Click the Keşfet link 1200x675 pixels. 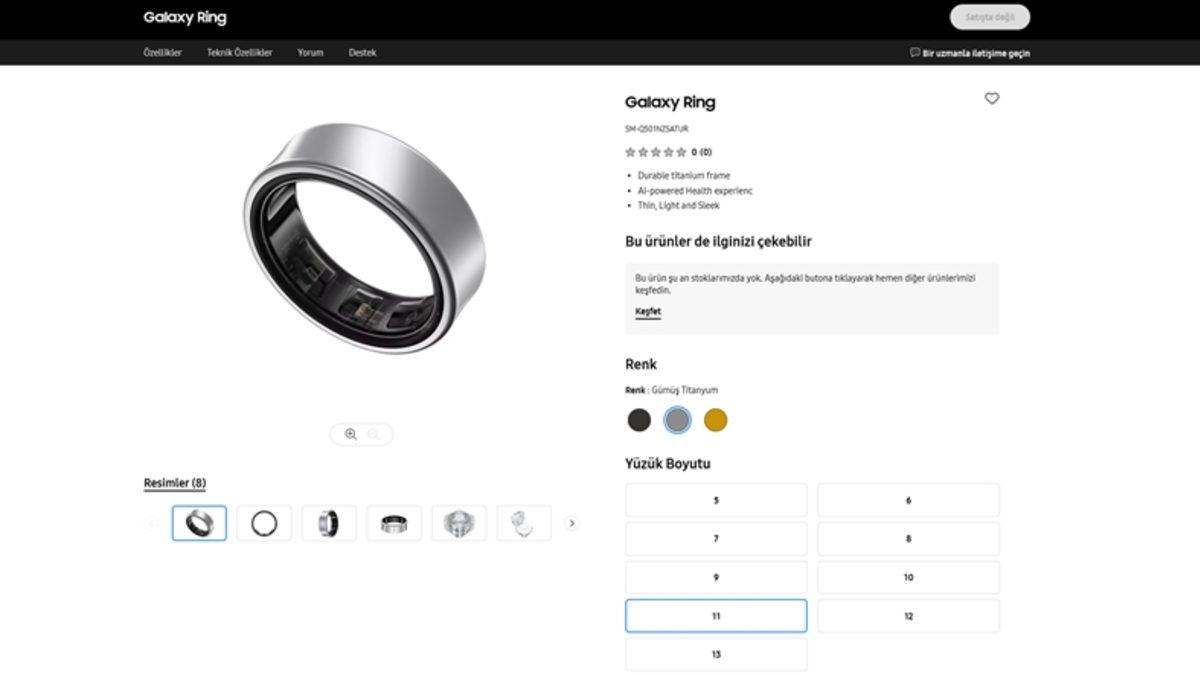[x=647, y=311]
